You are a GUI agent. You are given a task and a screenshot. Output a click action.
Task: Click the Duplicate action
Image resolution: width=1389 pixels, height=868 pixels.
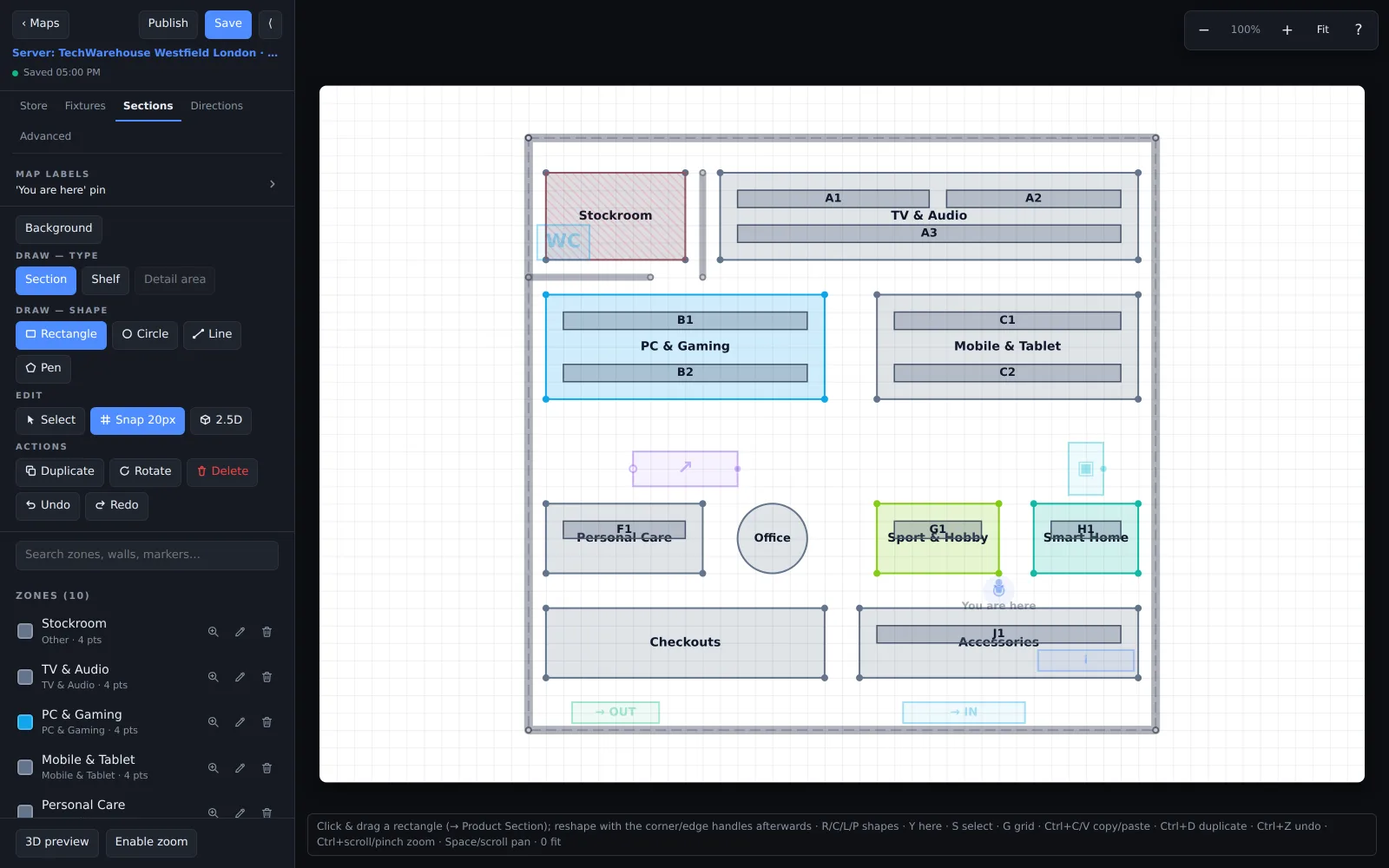pos(60,472)
